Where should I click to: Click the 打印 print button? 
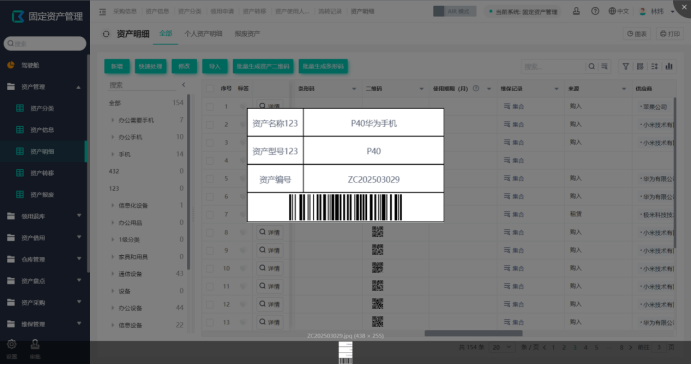point(670,34)
